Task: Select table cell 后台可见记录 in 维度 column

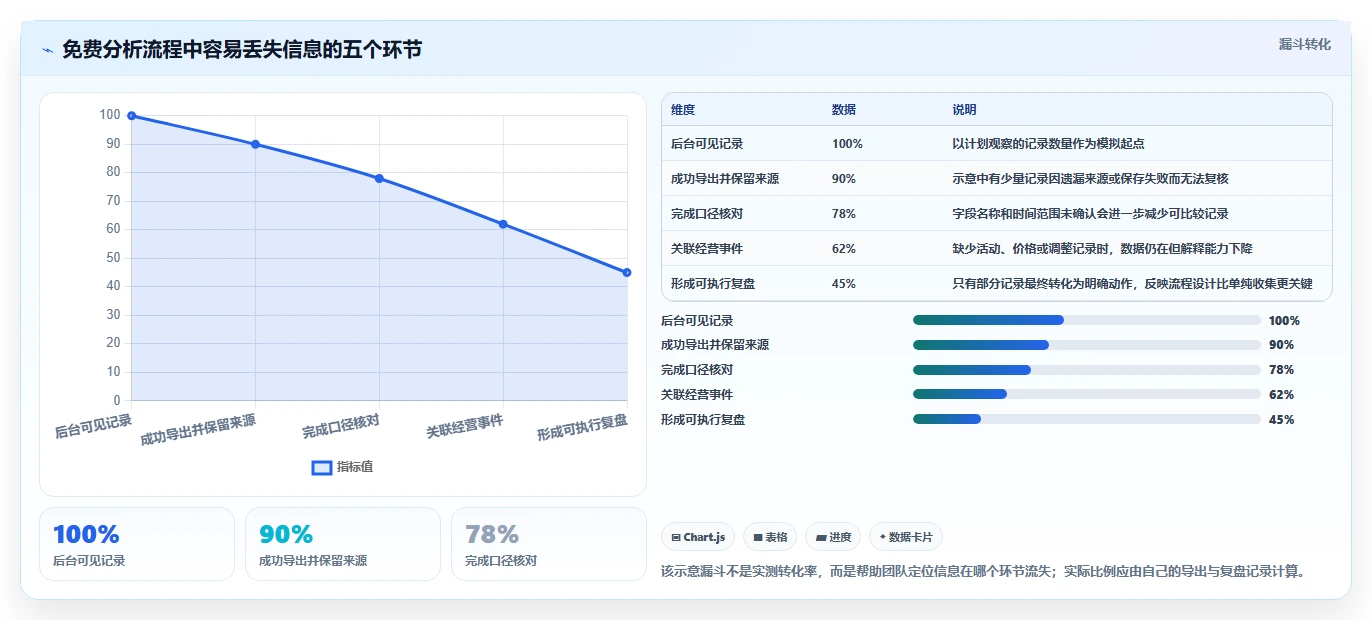Action: point(707,144)
